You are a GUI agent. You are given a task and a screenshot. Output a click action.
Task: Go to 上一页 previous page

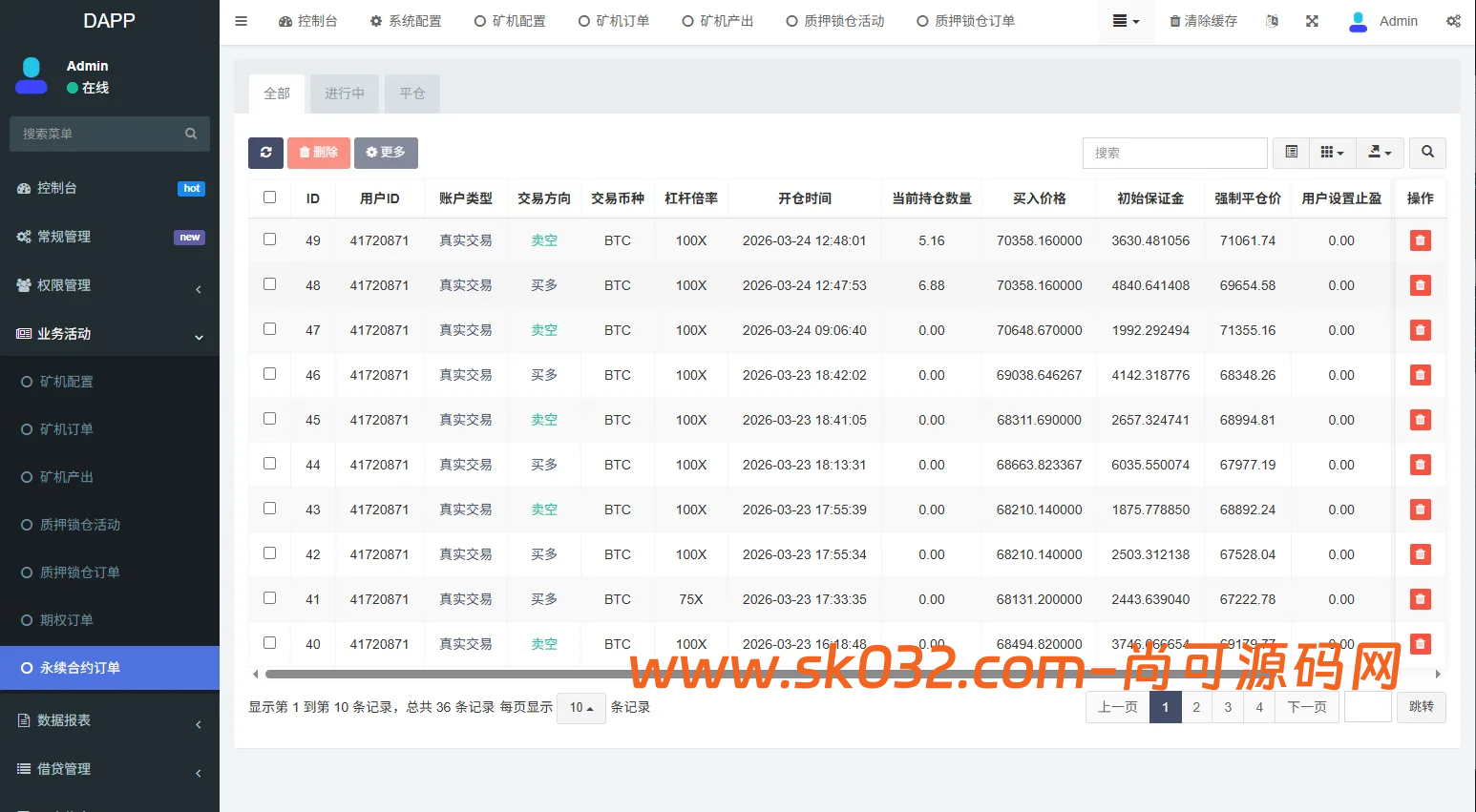coord(1118,707)
